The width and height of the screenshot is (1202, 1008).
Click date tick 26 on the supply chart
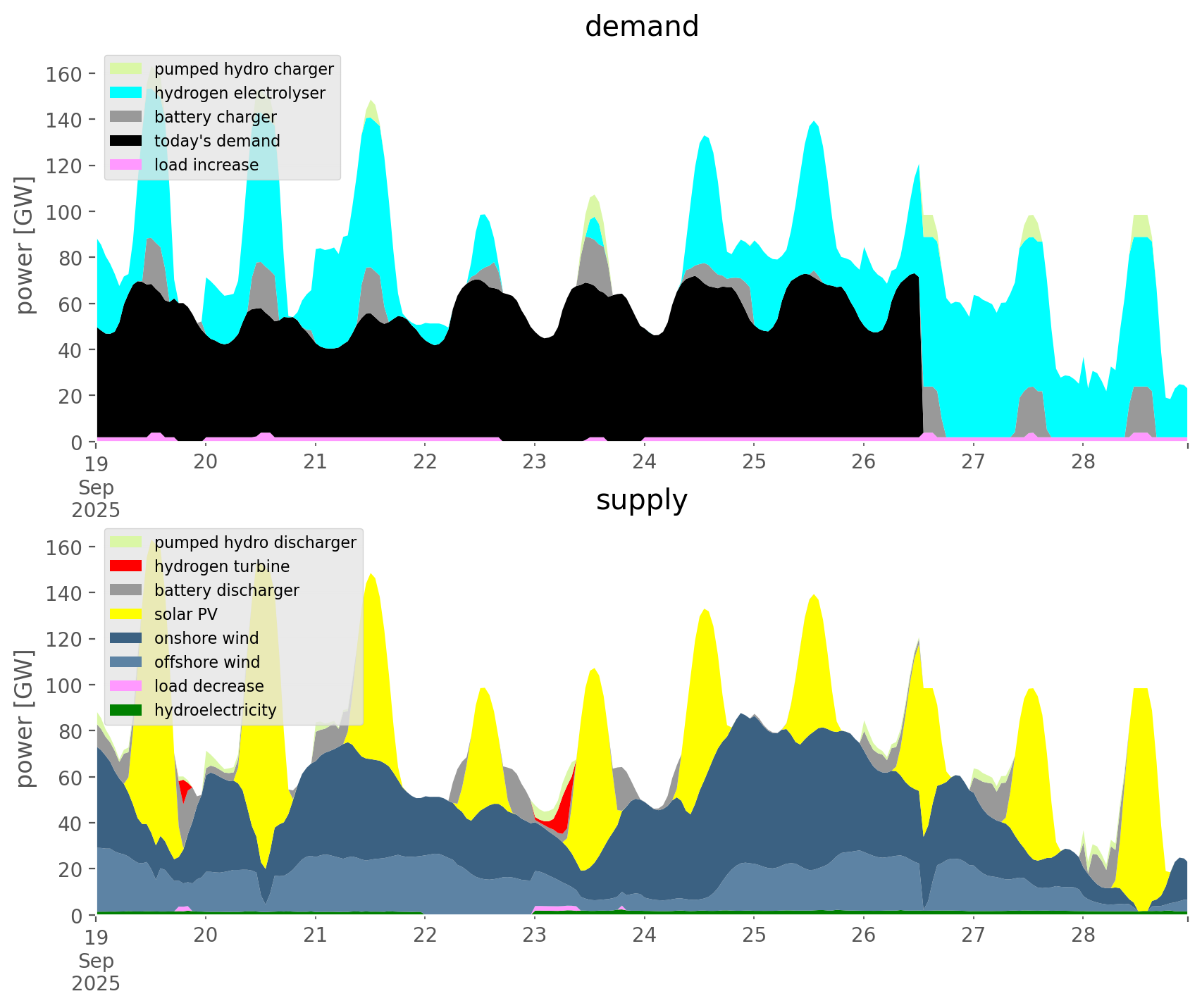click(864, 935)
